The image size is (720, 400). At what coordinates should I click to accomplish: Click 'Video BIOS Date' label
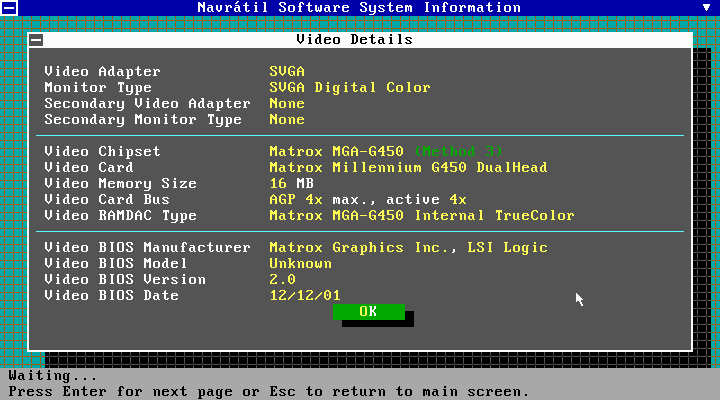coord(111,296)
